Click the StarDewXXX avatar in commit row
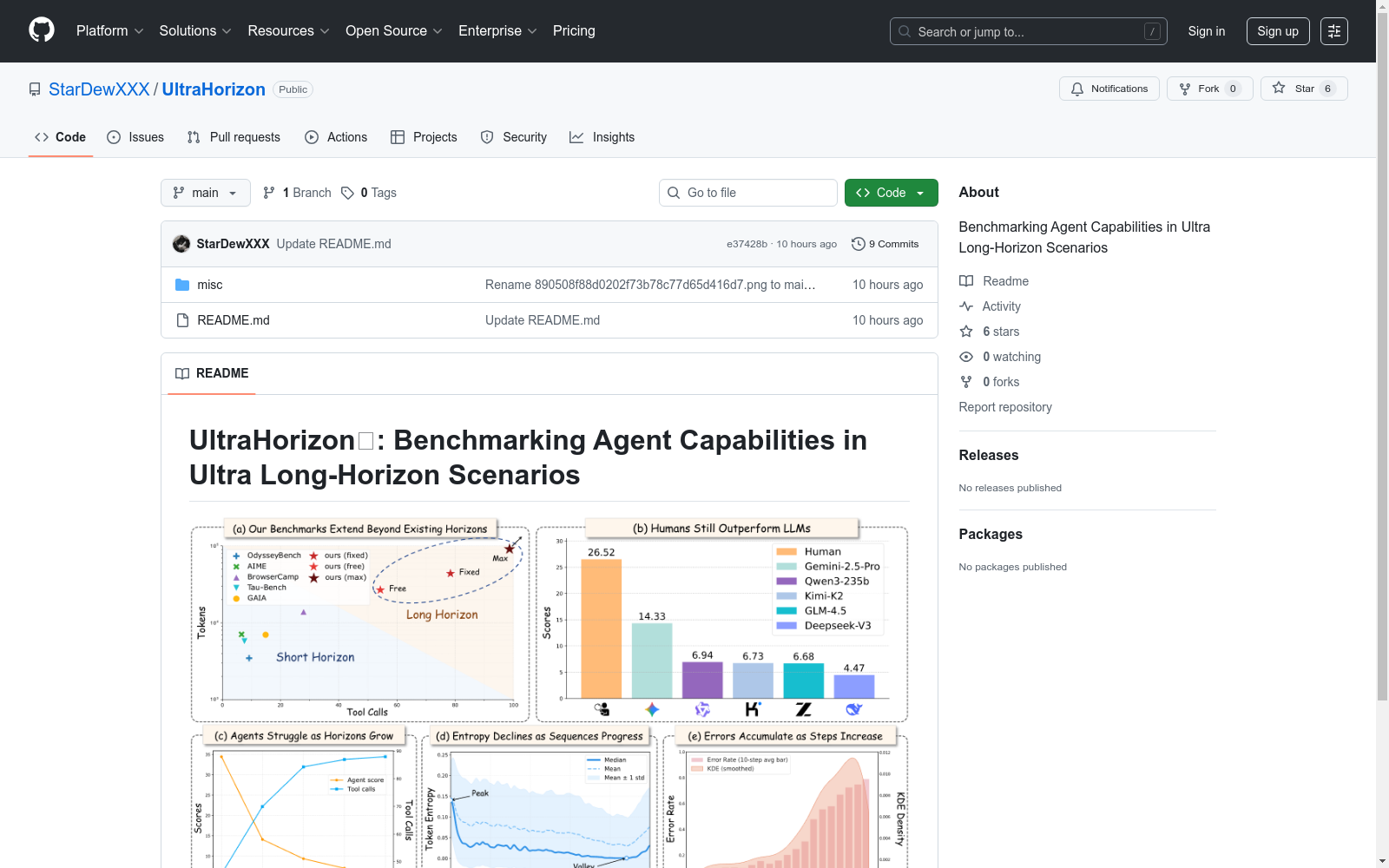1389x868 pixels. 181,244
